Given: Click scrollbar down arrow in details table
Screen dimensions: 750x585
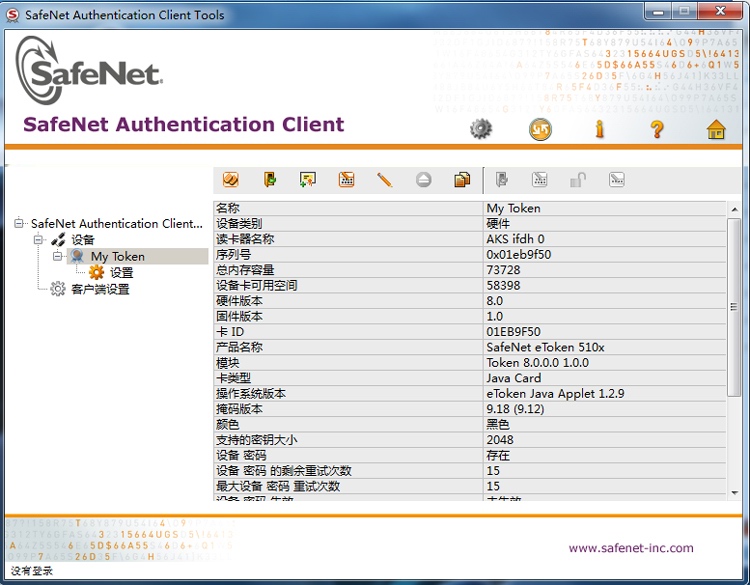Looking at the screenshot, I should coord(734,493).
